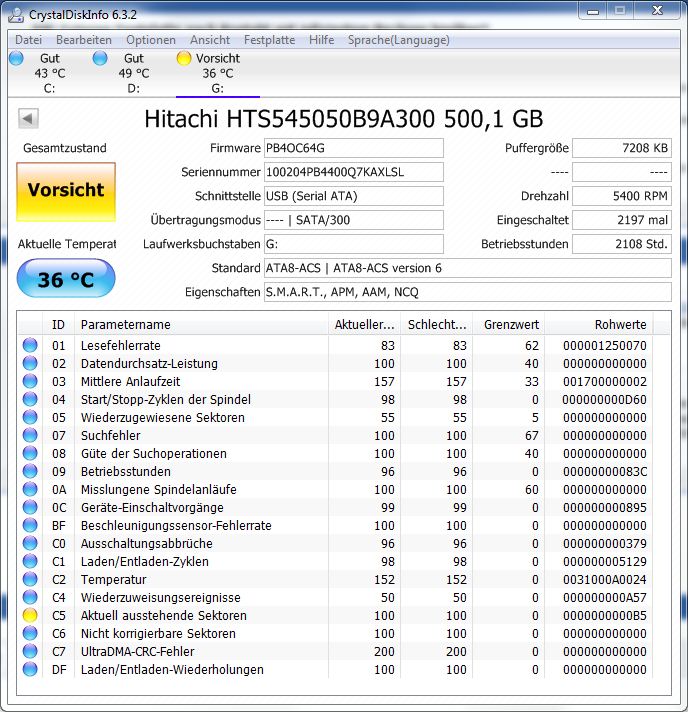This screenshot has height=712, width=688.
Task: Click status orb for Güte der Suchoperationen
Action: point(30,454)
